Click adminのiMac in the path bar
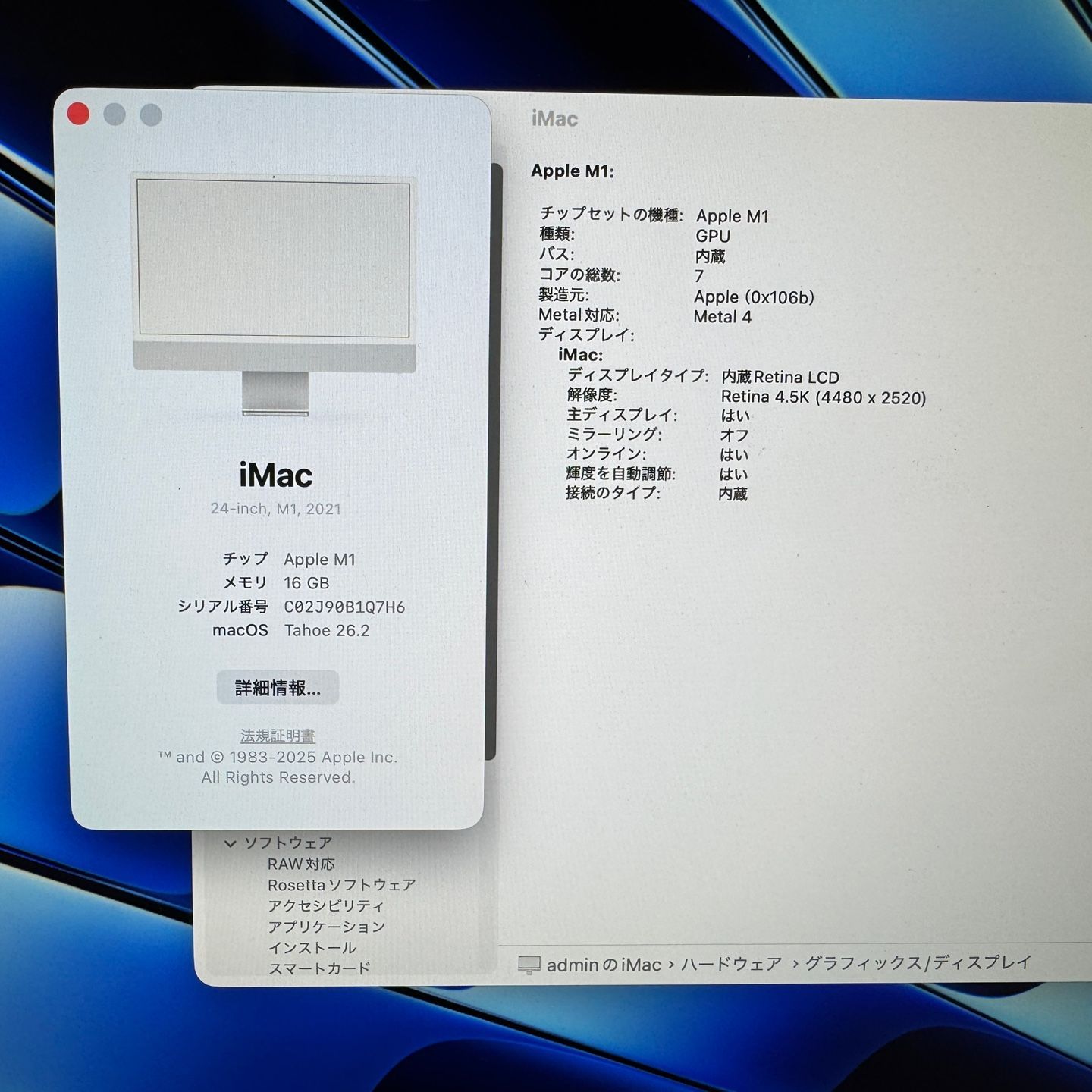 point(604,965)
